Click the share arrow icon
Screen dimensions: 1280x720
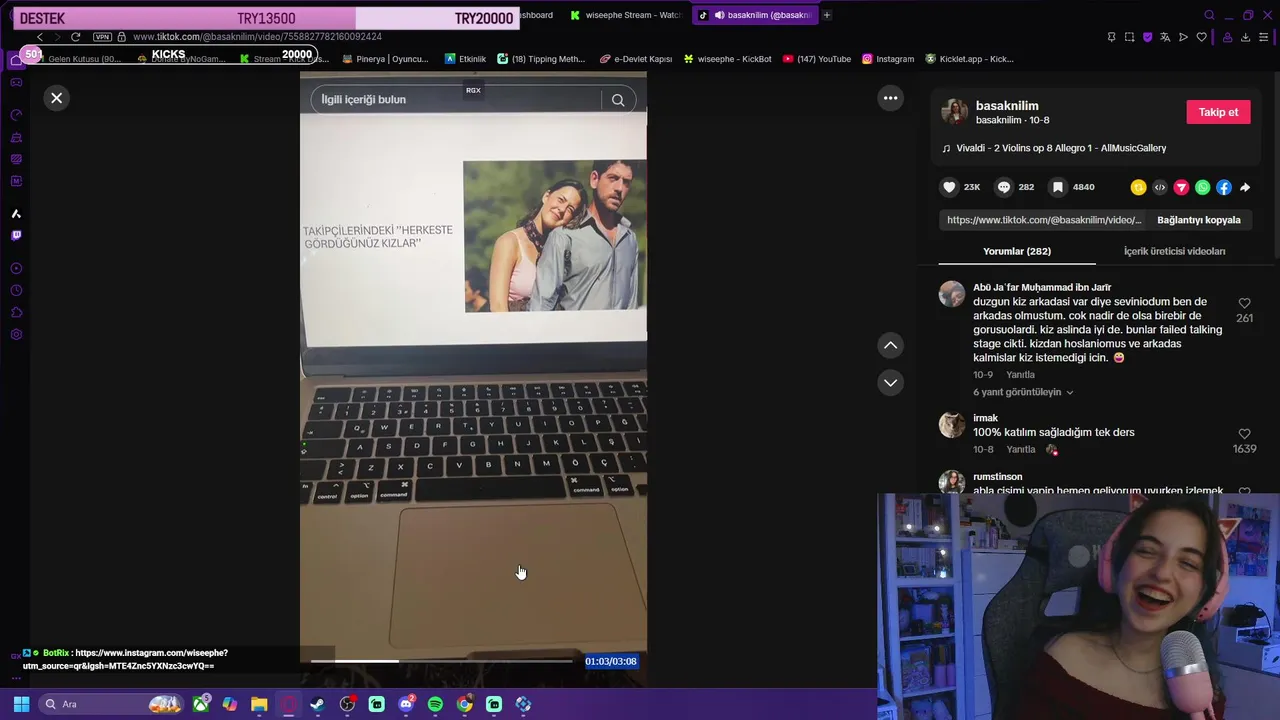click(x=1245, y=187)
